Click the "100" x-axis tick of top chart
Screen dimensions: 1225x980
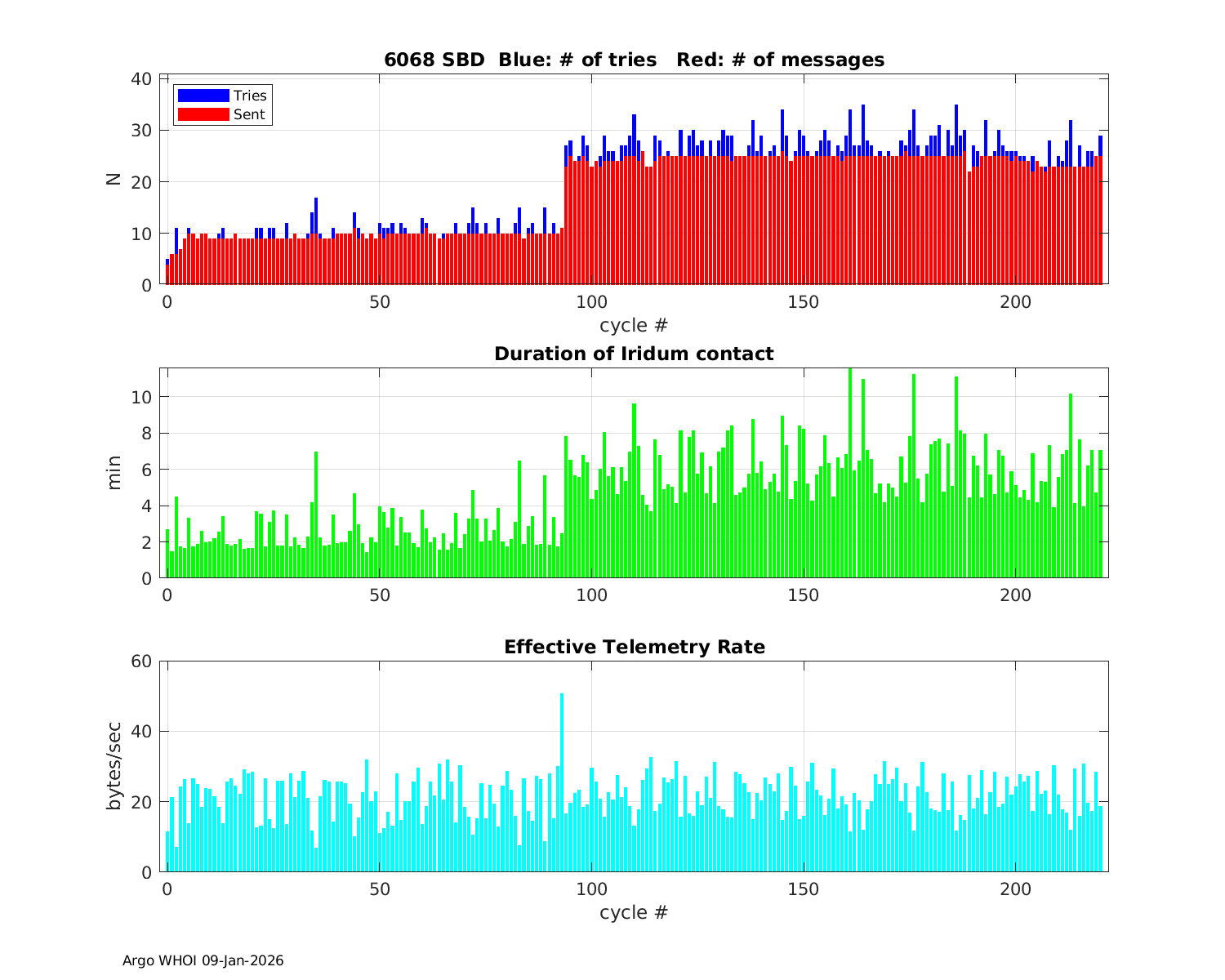point(591,302)
